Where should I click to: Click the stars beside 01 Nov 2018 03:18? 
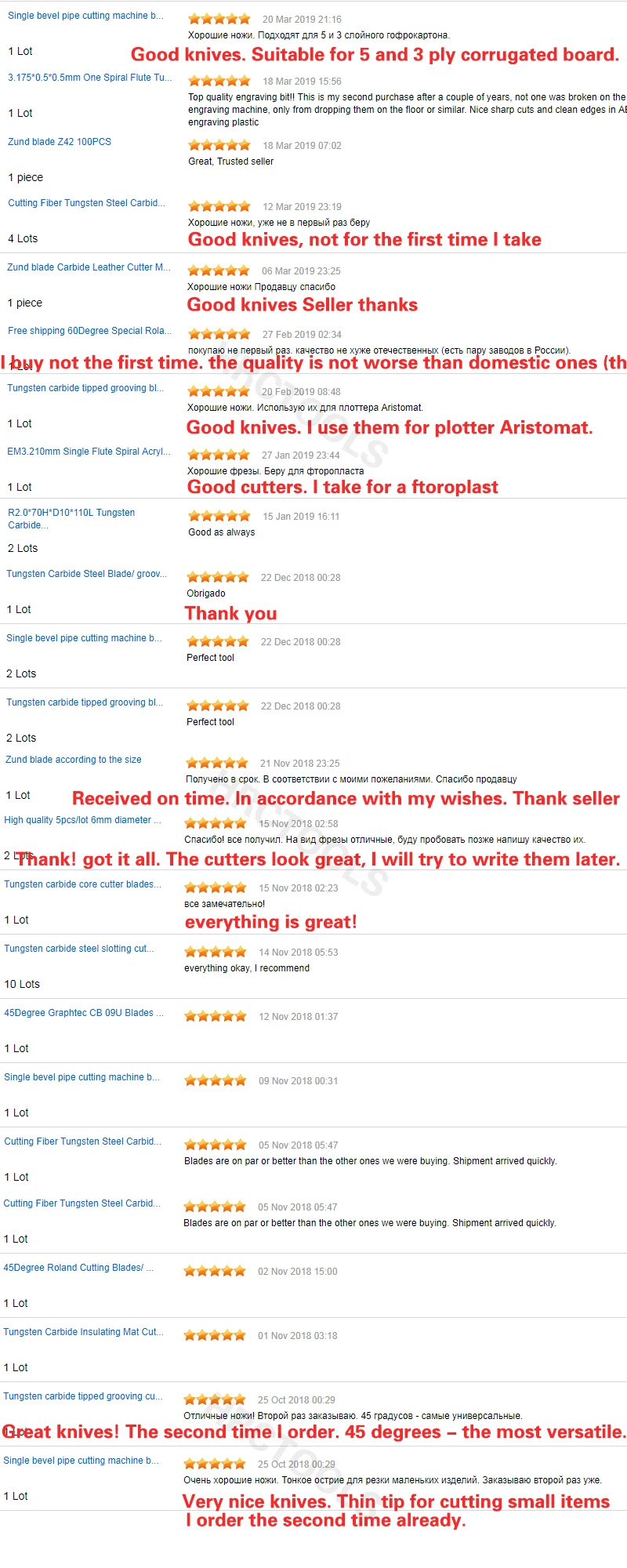214,1335
